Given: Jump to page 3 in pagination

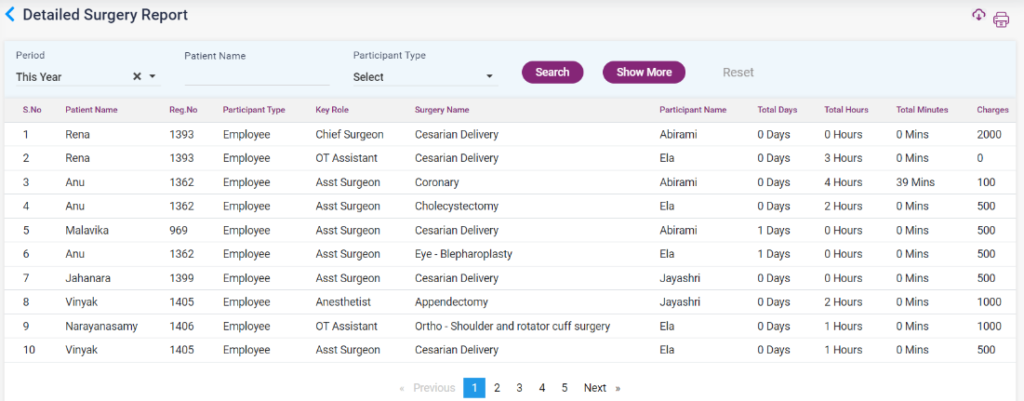Looking at the screenshot, I should point(519,388).
